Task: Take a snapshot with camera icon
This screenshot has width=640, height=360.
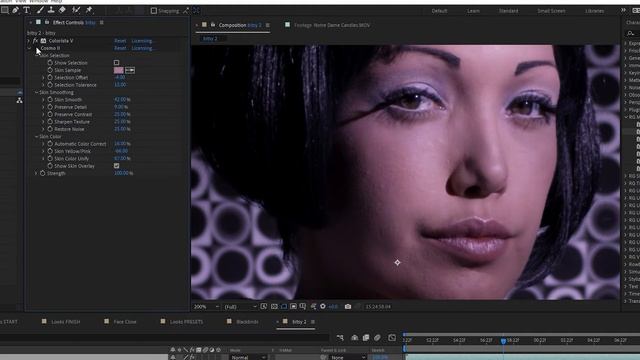Action: tap(348, 307)
